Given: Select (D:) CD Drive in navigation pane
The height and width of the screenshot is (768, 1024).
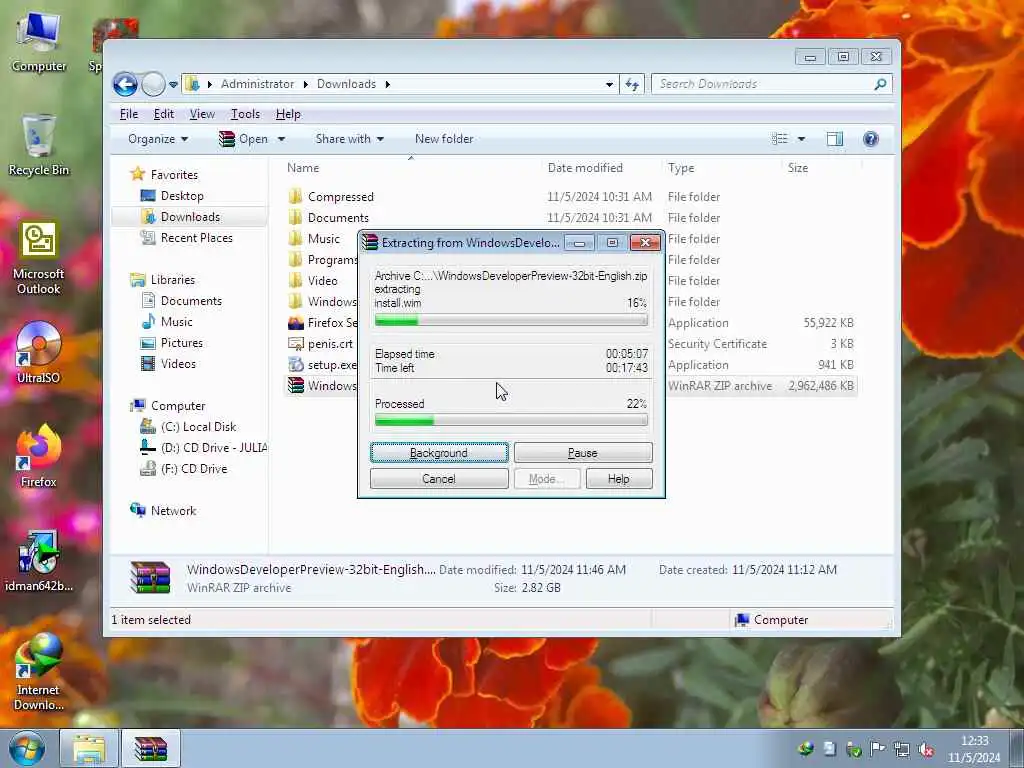Looking at the screenshot, I should [x=204, y=447].
